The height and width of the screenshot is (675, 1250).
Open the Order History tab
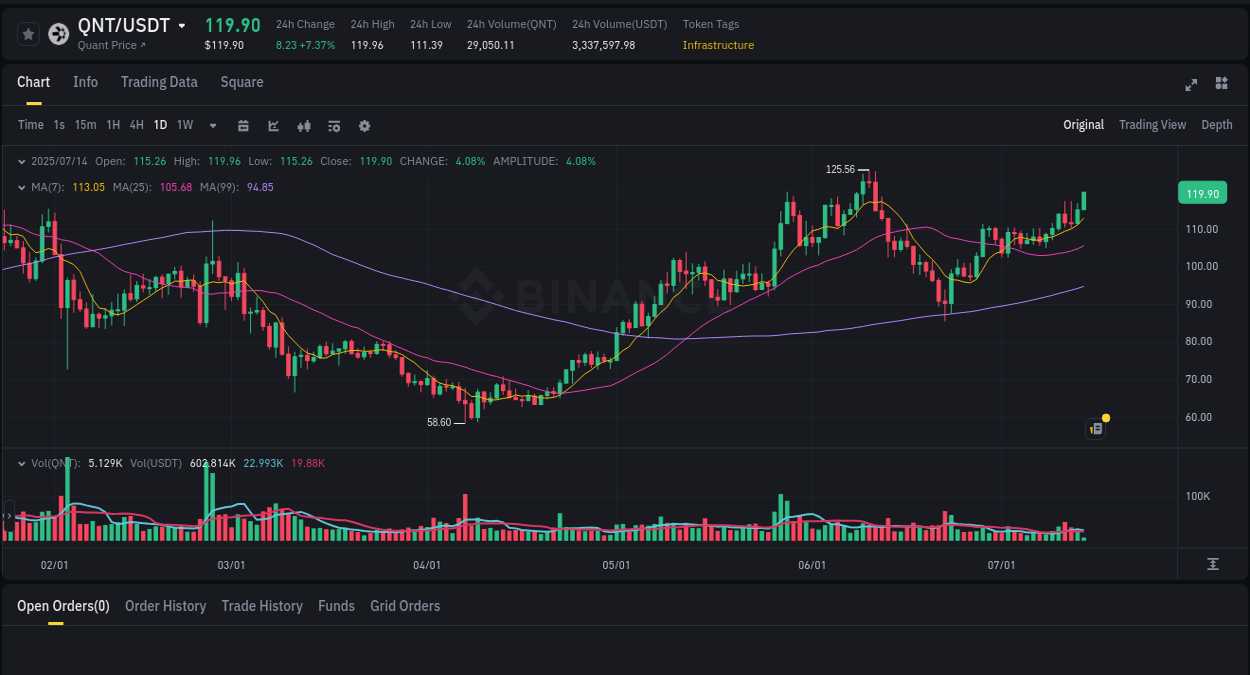click(165, 605)
